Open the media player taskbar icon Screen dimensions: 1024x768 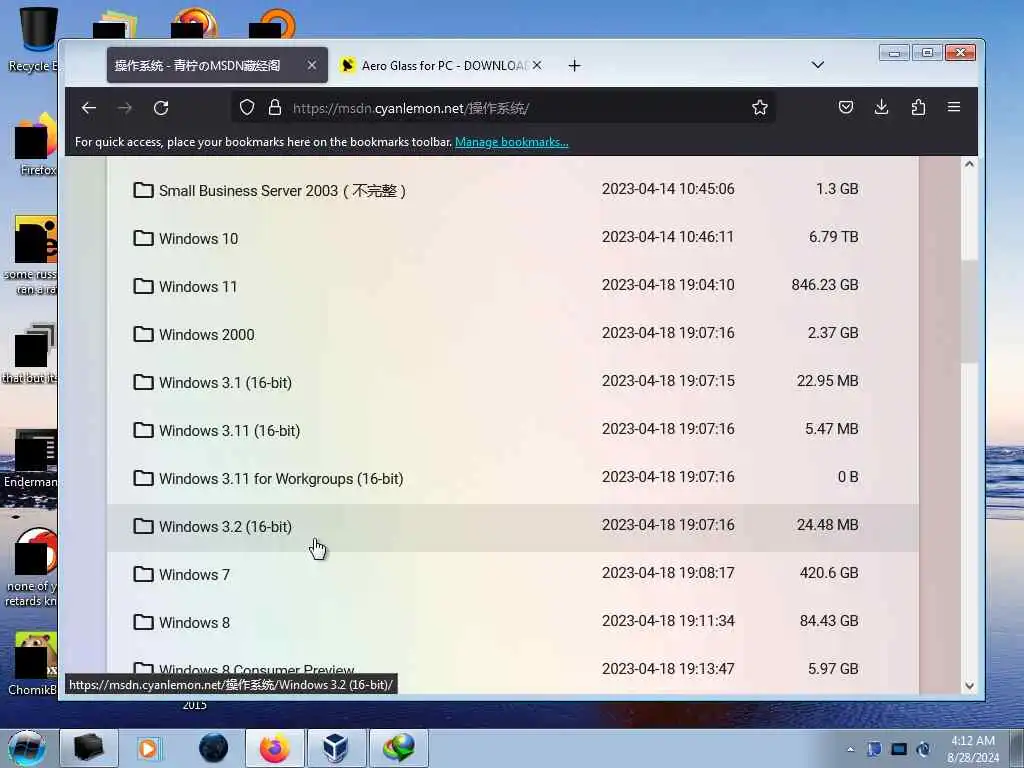[148, 748]
